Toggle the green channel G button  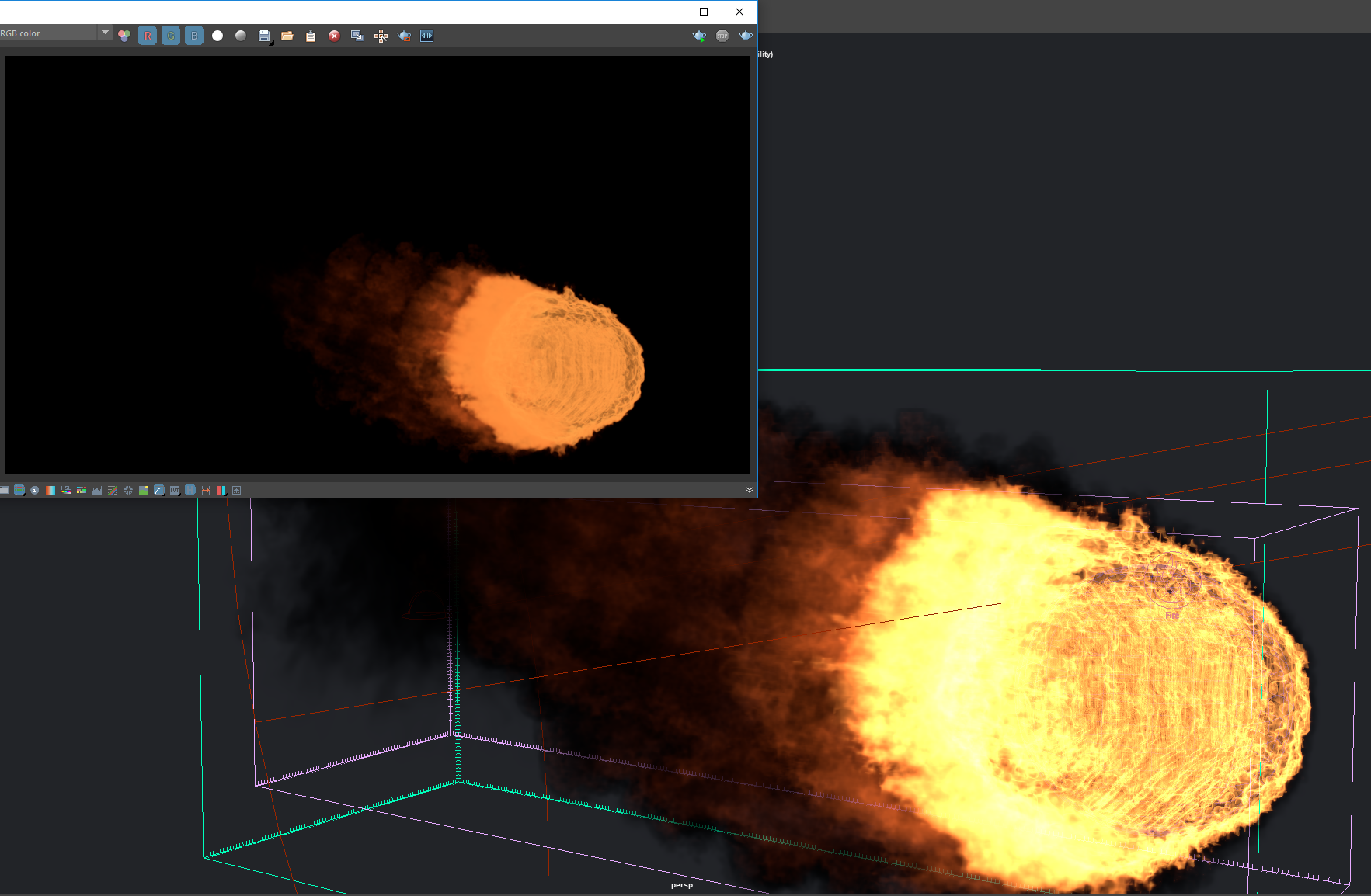(x=171, y=36)
